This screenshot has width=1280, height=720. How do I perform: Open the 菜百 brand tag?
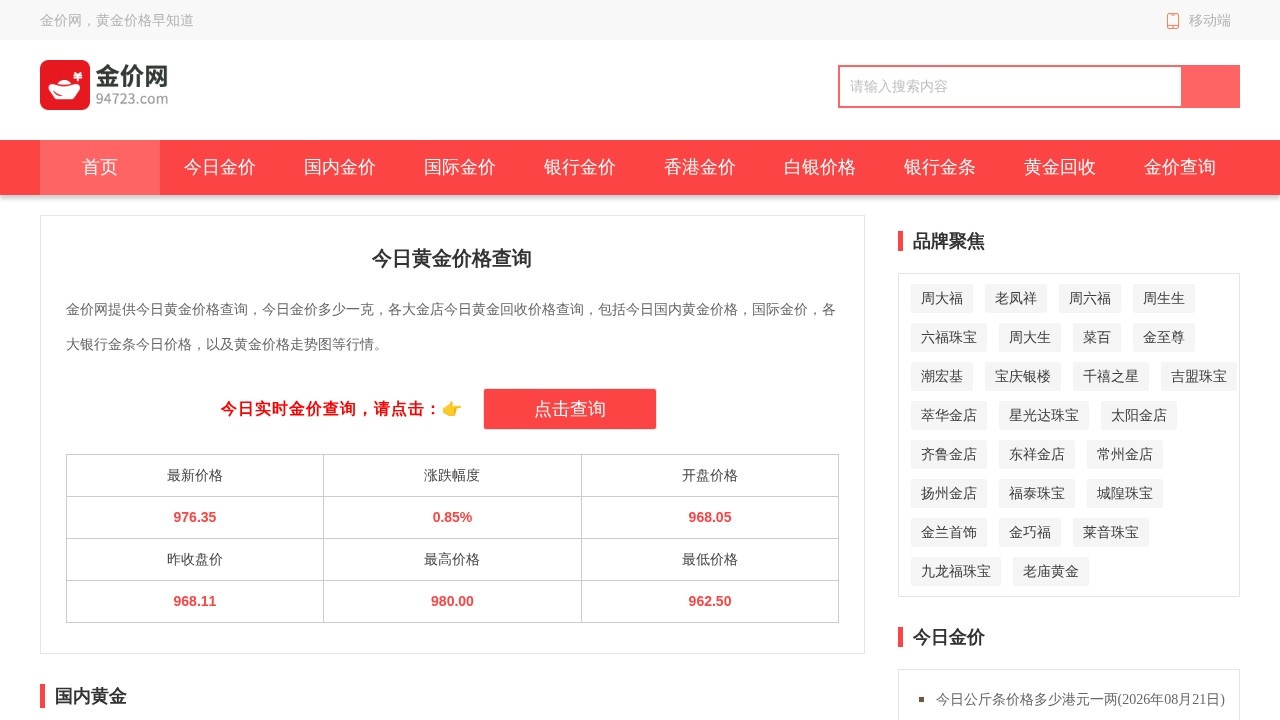[1097, 337]
